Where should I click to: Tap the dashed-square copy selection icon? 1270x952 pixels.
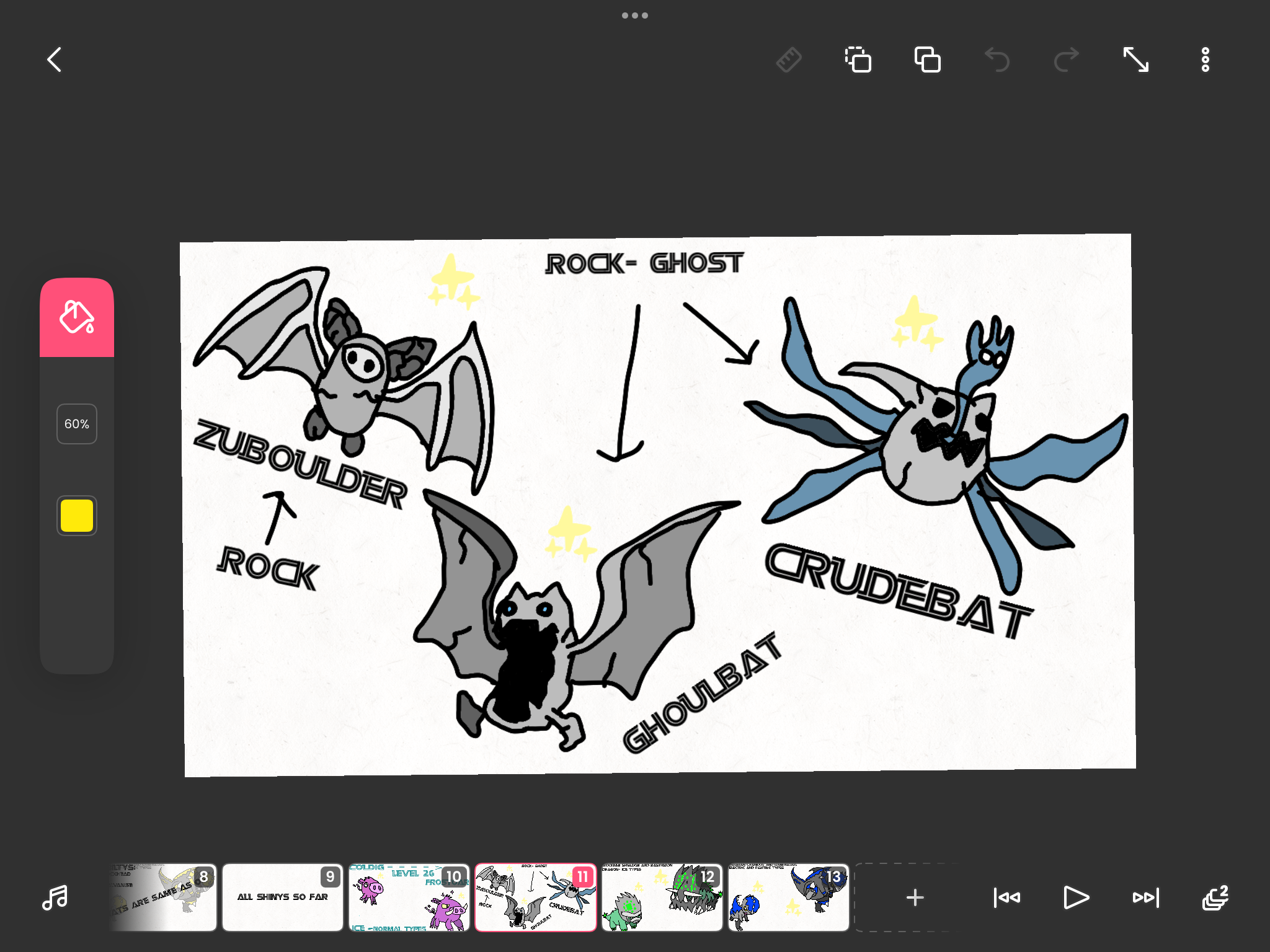(858, 60)
